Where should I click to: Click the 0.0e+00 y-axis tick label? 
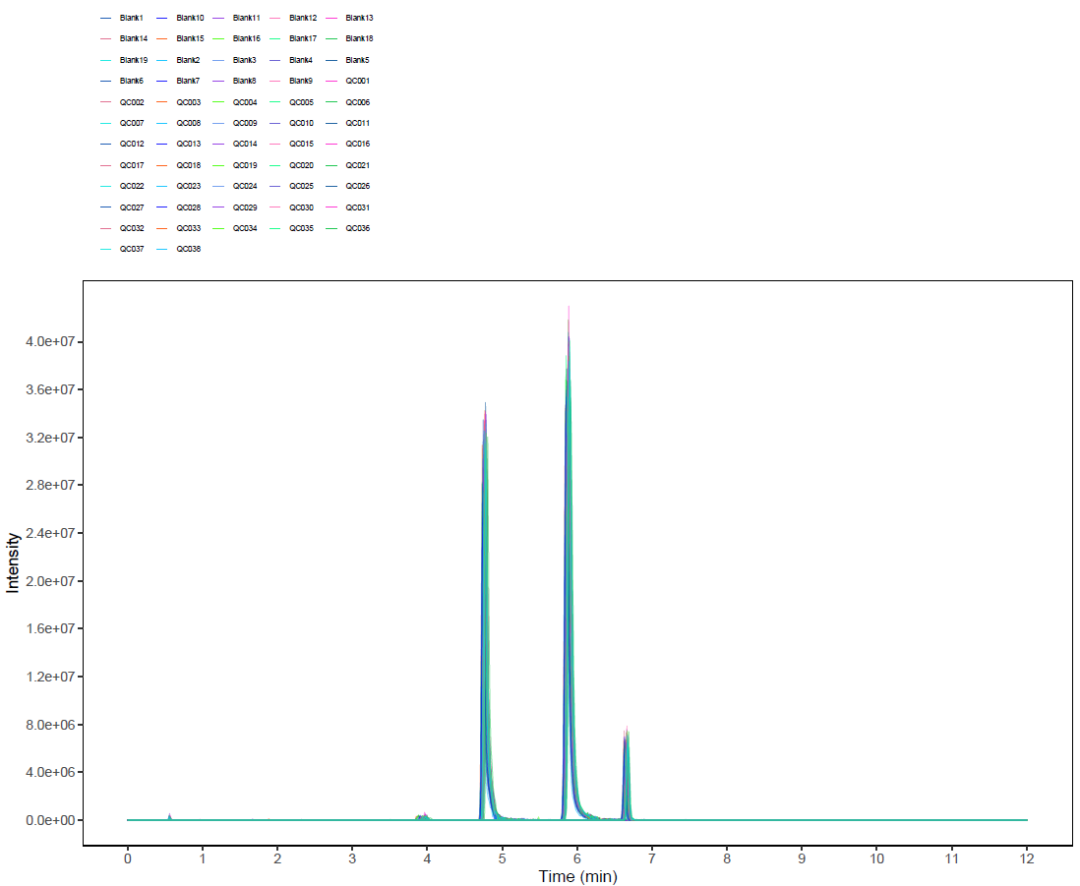[47, 820]
